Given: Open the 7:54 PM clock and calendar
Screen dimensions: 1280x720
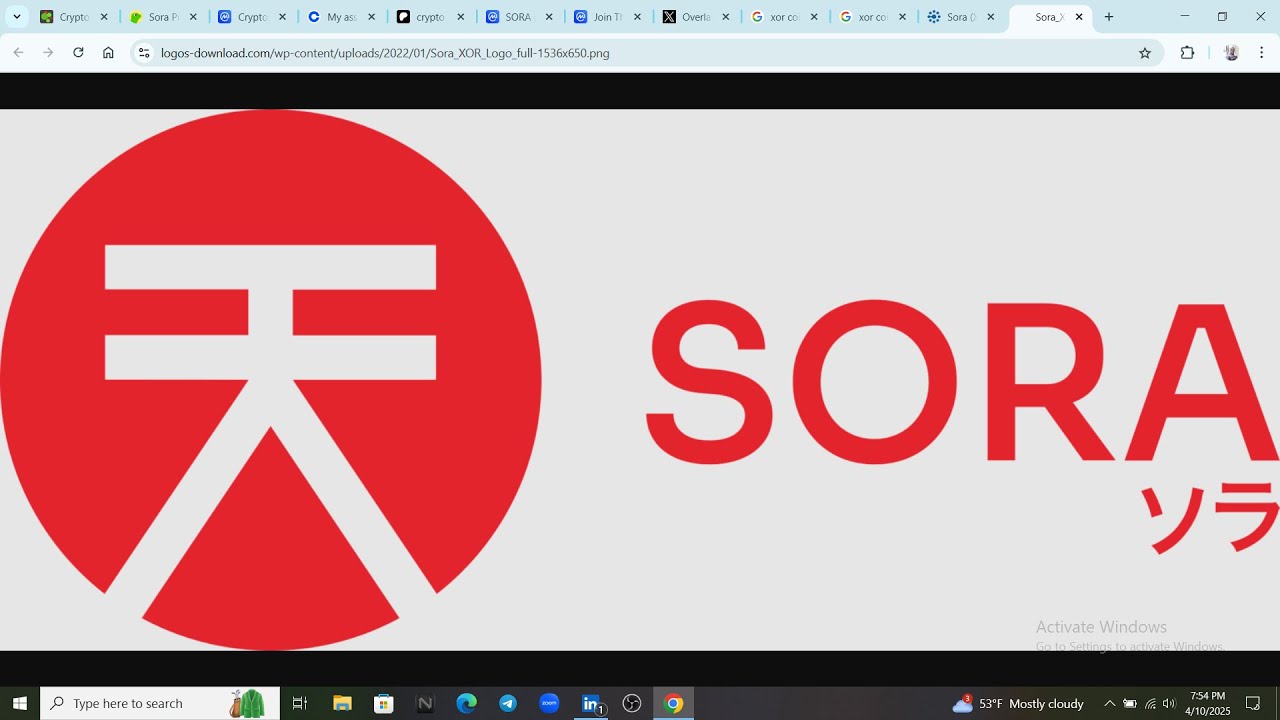Looking at the screenshot, I should (x=1207, y=703).
